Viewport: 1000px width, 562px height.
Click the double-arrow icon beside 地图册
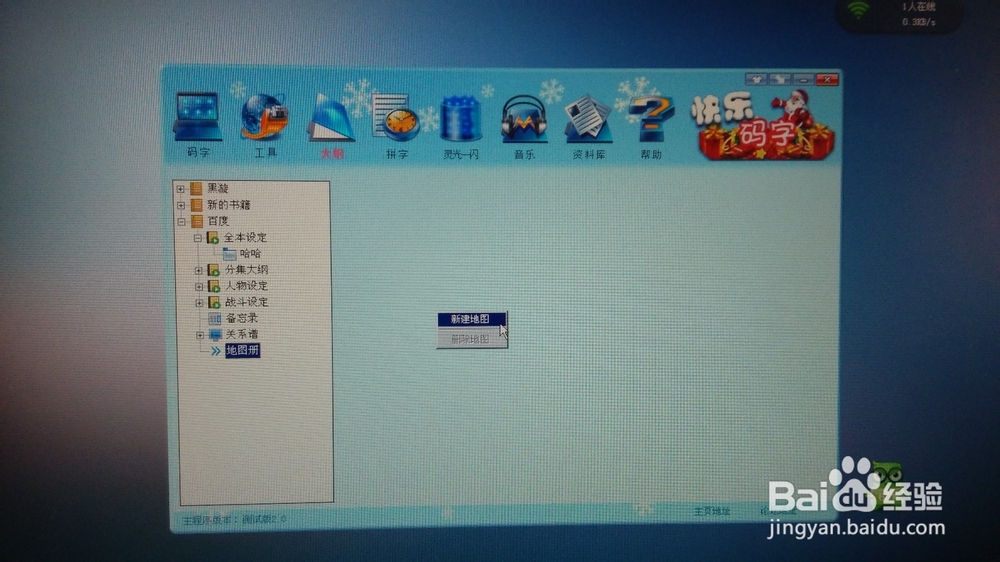(x=216, y=351)
